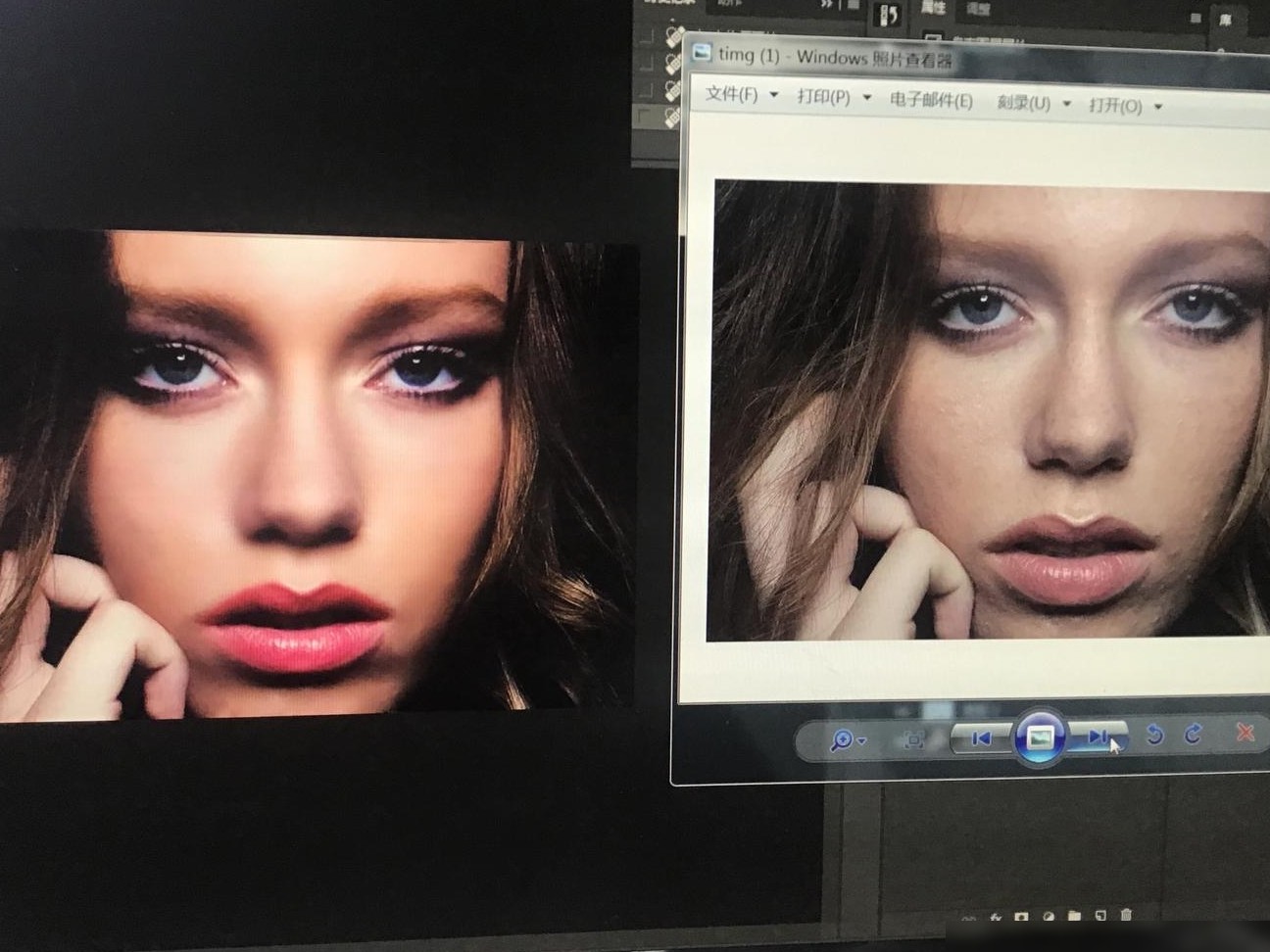The height and width of the screenshot is (952, 1270).
Task: Rotate photo counterclockwise
Action: 1155,735
